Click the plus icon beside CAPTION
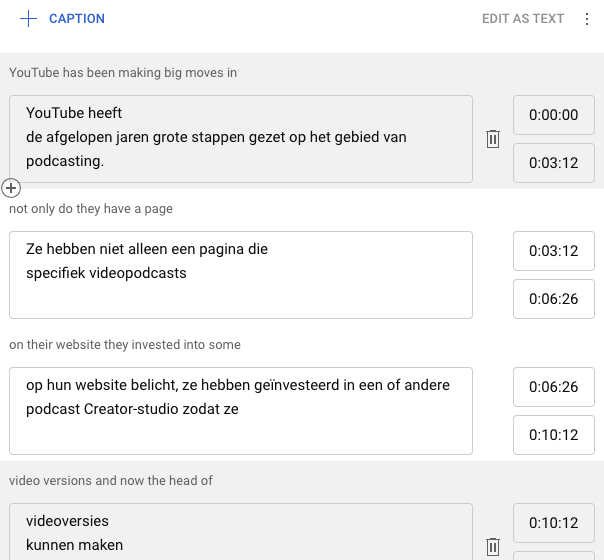The image size is (604, 560). (28, 18)
